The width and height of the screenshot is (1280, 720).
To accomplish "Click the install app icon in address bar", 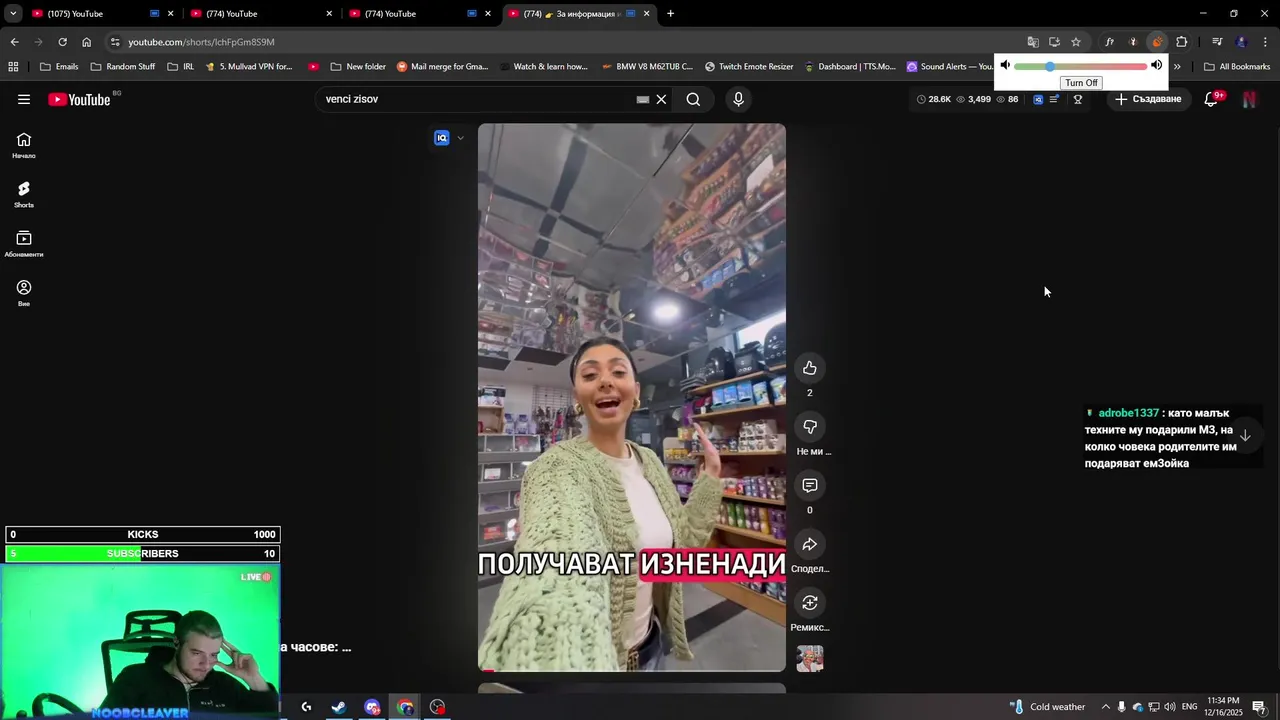I will pos(1054,42).
